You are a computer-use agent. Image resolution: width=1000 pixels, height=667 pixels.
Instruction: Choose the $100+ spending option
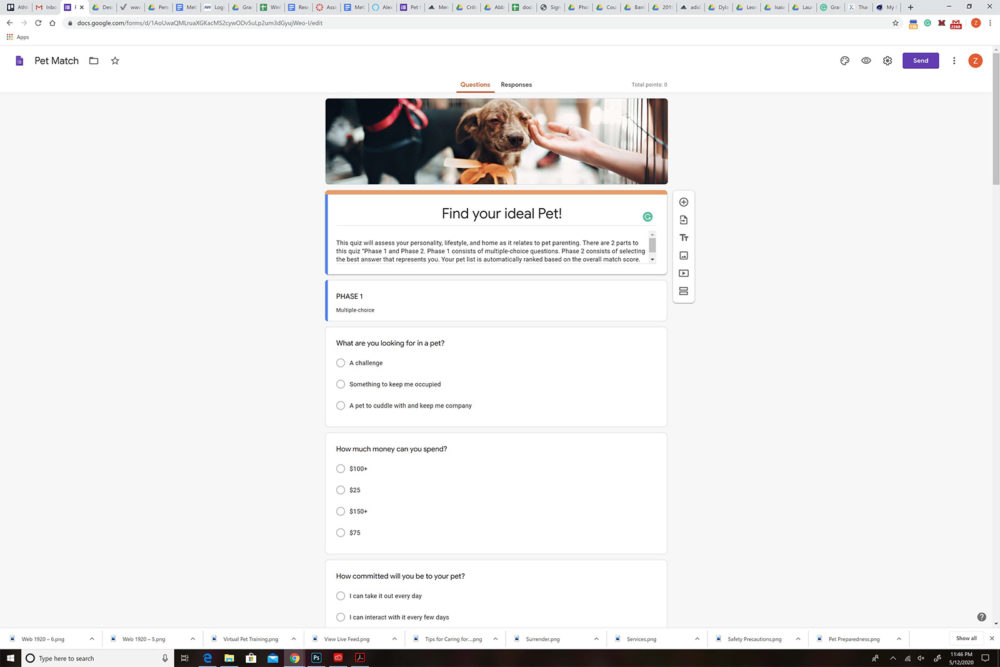click(x=341, y=469)
